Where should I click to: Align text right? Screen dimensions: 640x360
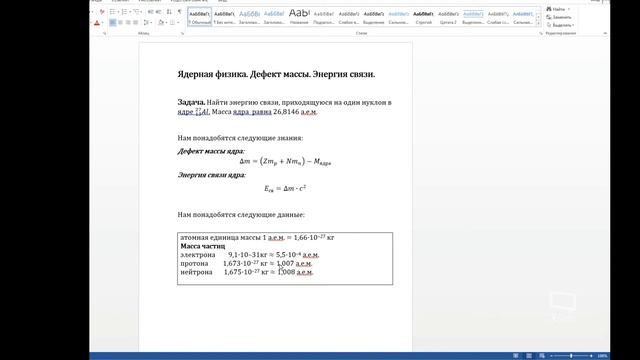tap(128, 22)
